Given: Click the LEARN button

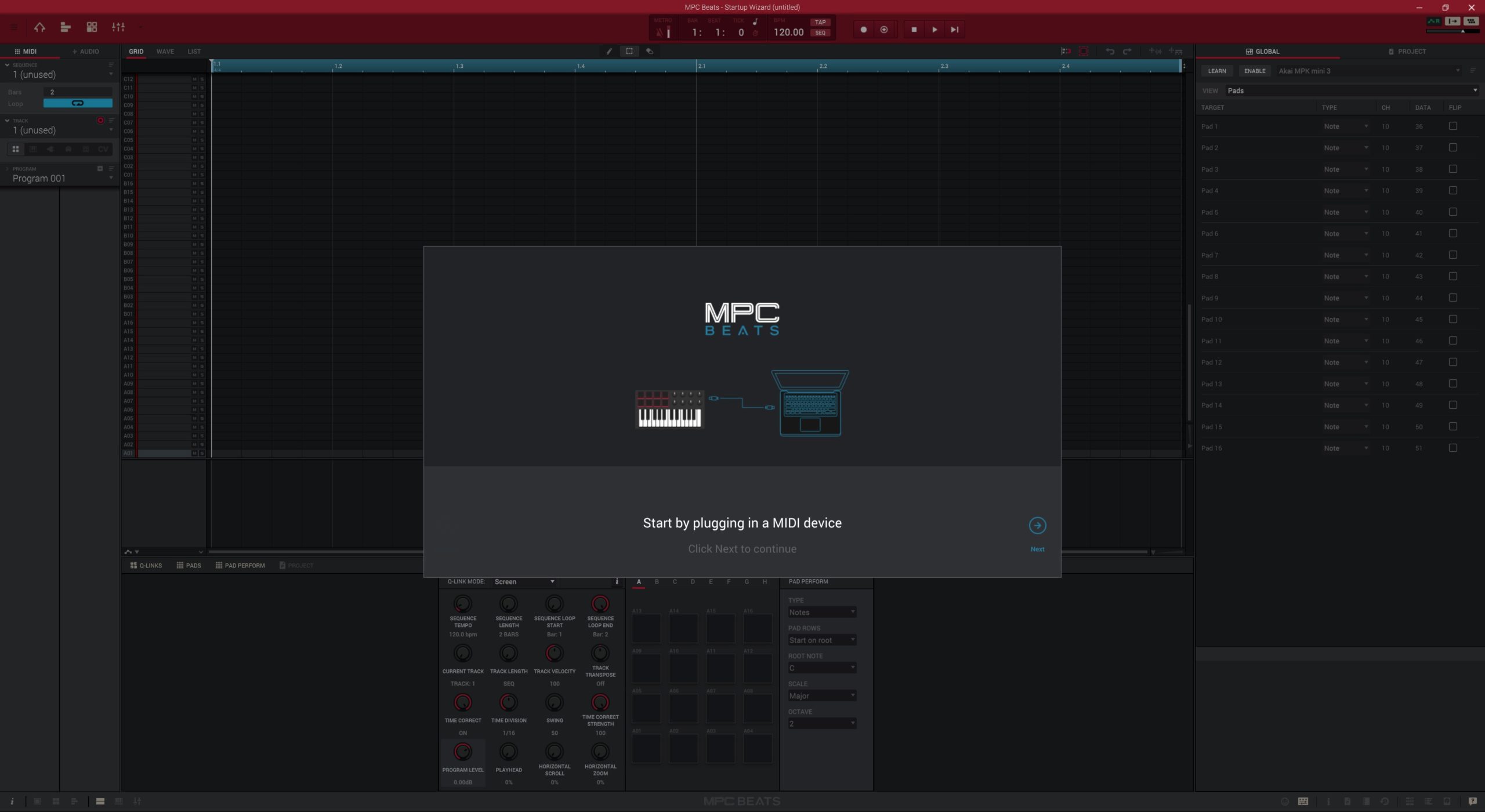Looking at the screenshot, I should [1217, 71].
